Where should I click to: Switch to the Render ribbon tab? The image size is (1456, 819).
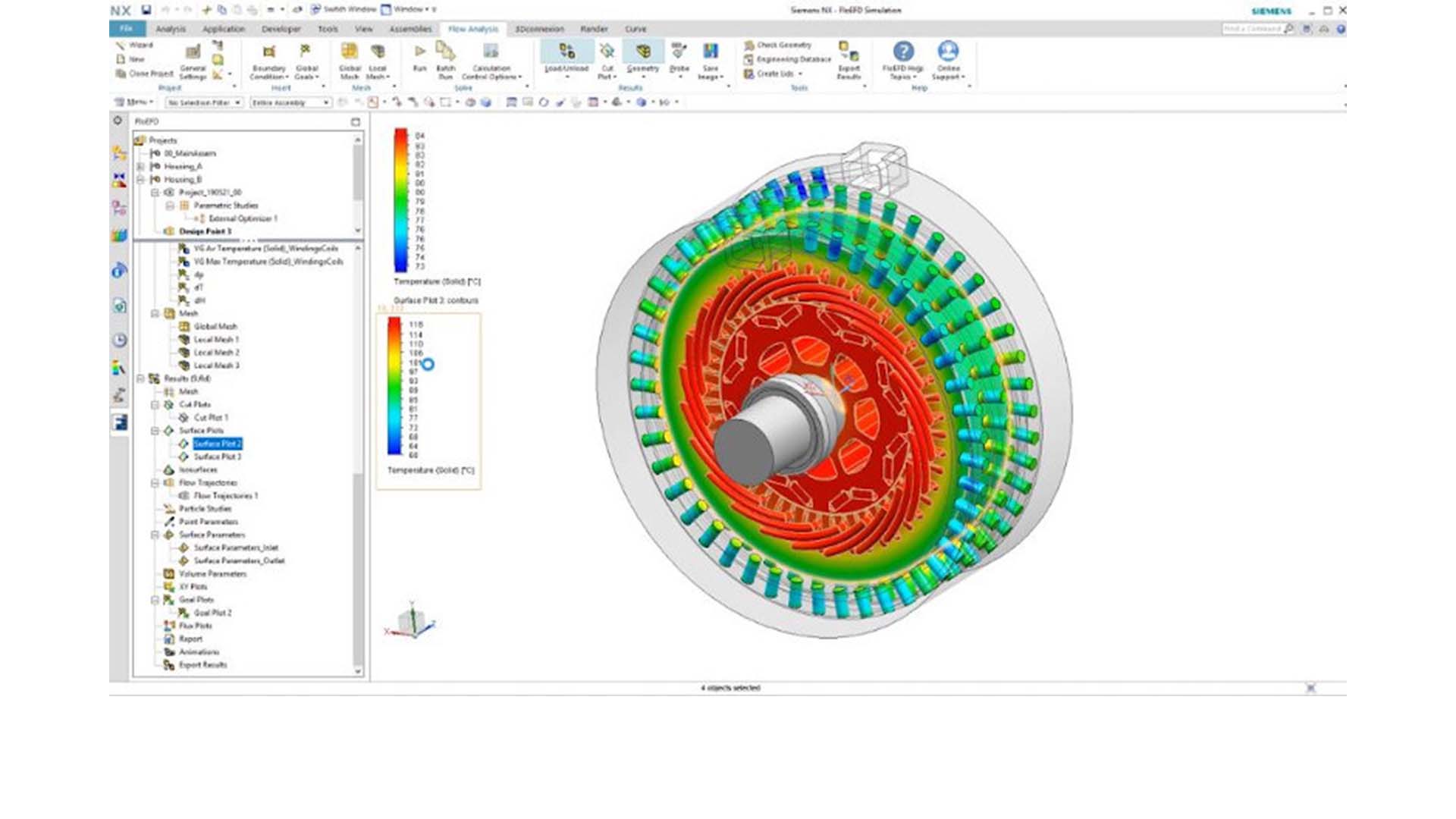click(x=595, y=29)
